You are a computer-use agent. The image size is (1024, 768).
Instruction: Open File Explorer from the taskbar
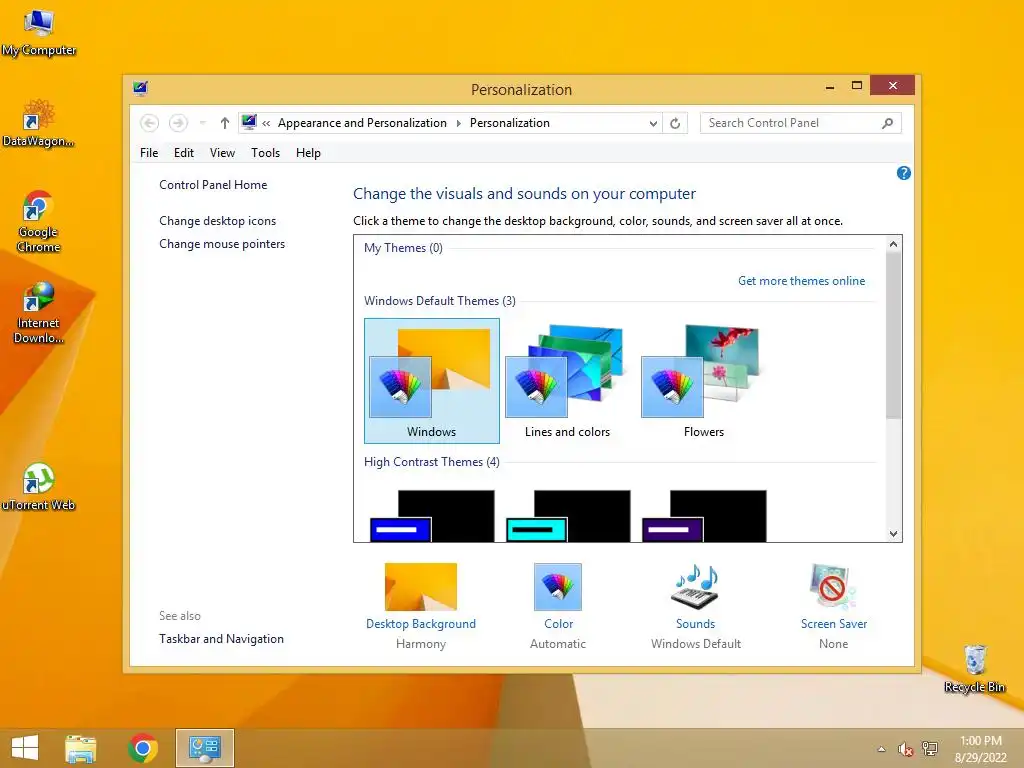click(x=80, y=748)
